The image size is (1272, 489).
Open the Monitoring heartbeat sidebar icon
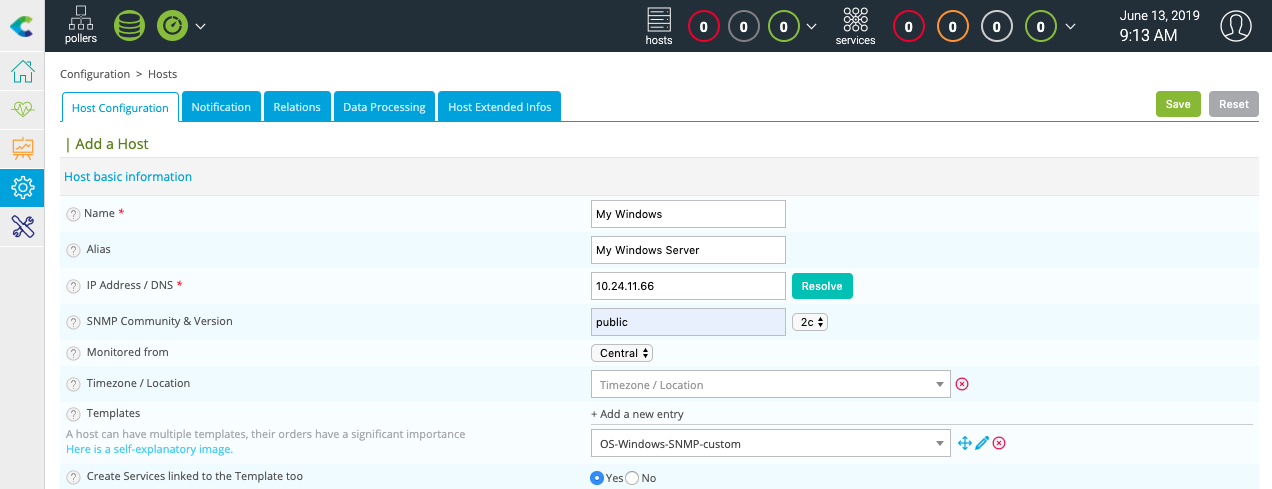[x=22, y=110]
